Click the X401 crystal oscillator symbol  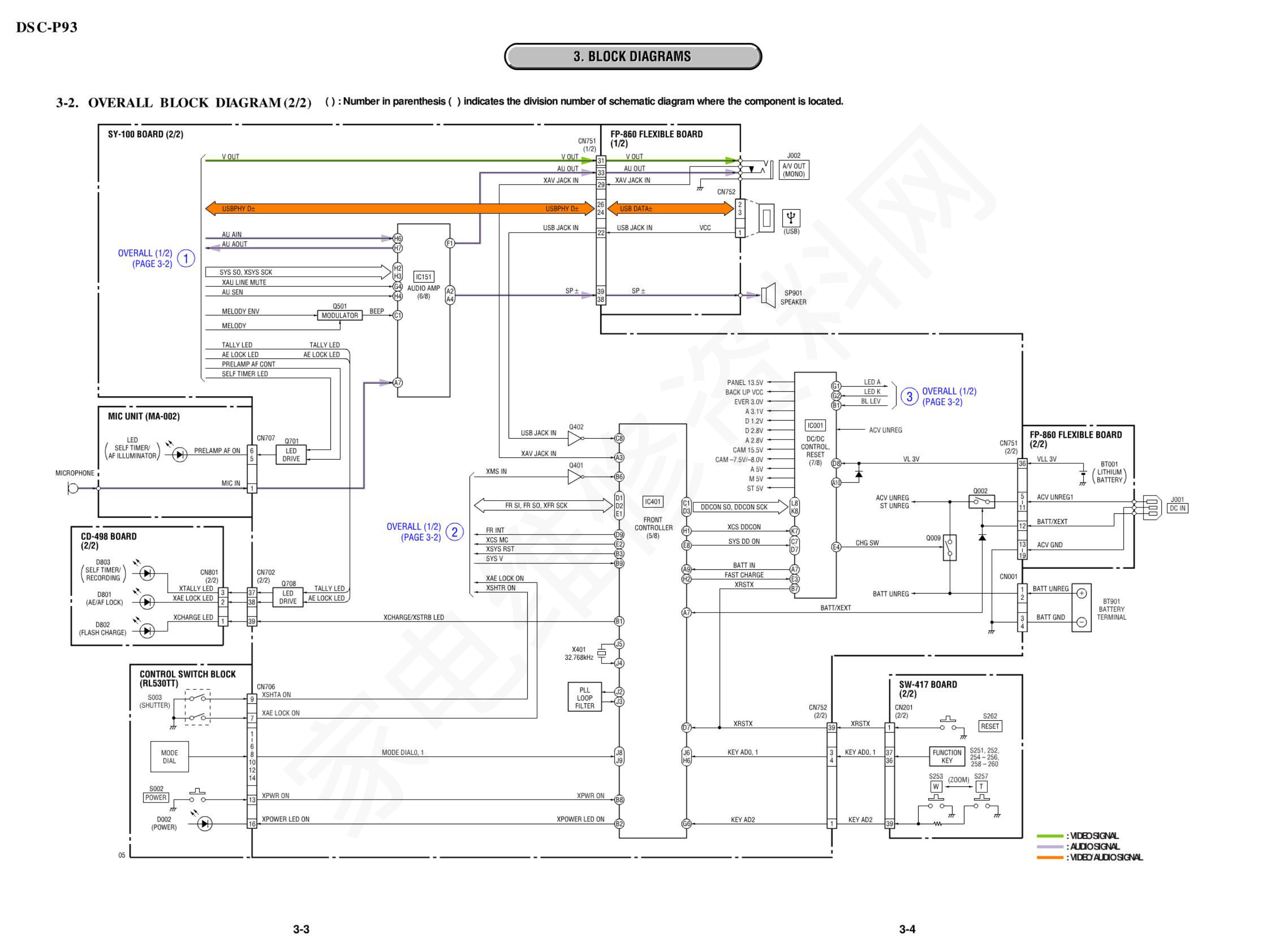coord(601,653)
